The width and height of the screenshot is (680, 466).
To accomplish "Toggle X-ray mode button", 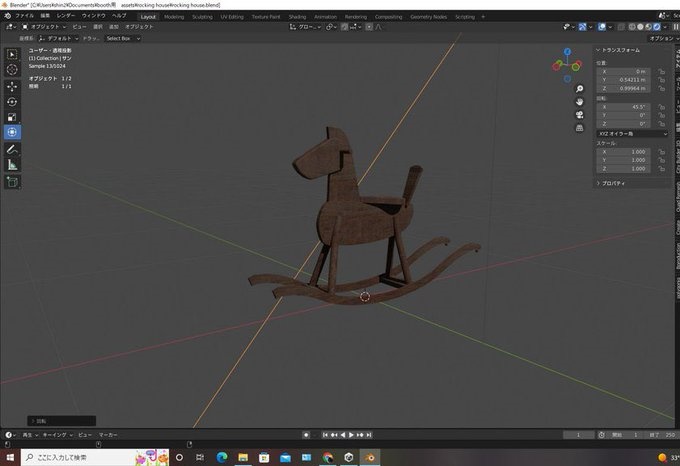I will point(621,27).
